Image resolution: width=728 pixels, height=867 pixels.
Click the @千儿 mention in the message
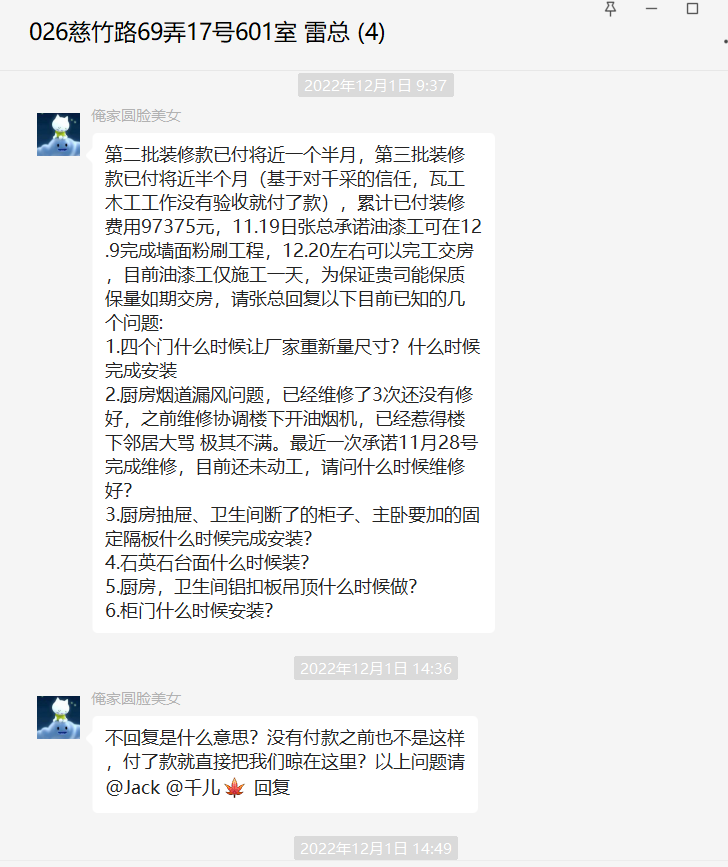(193, 787)
